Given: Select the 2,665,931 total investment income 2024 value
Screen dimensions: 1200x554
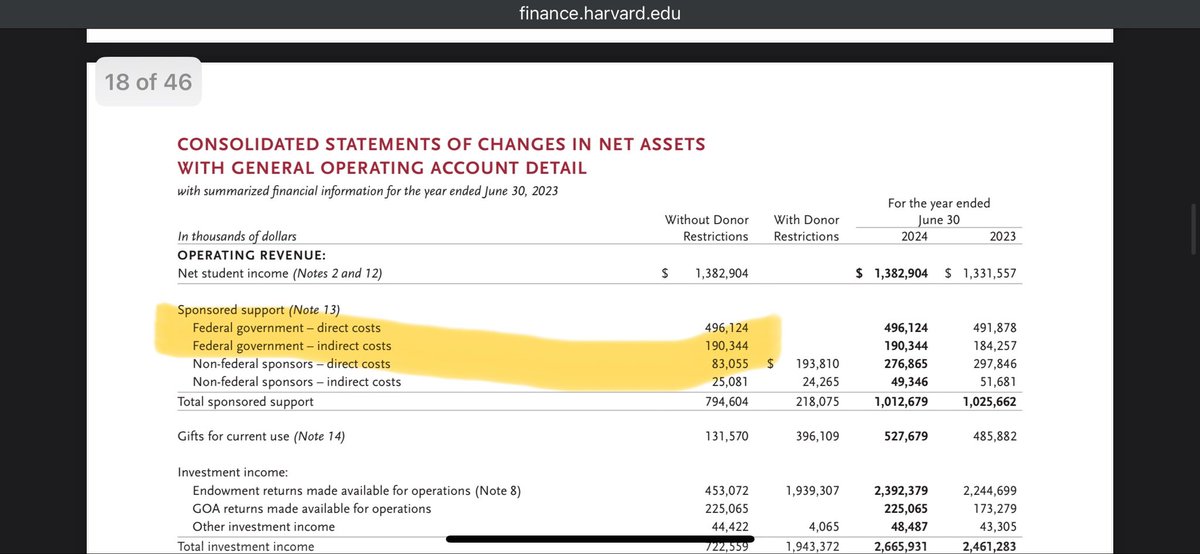Looking at the screenshot, I should tap(901, 547).
